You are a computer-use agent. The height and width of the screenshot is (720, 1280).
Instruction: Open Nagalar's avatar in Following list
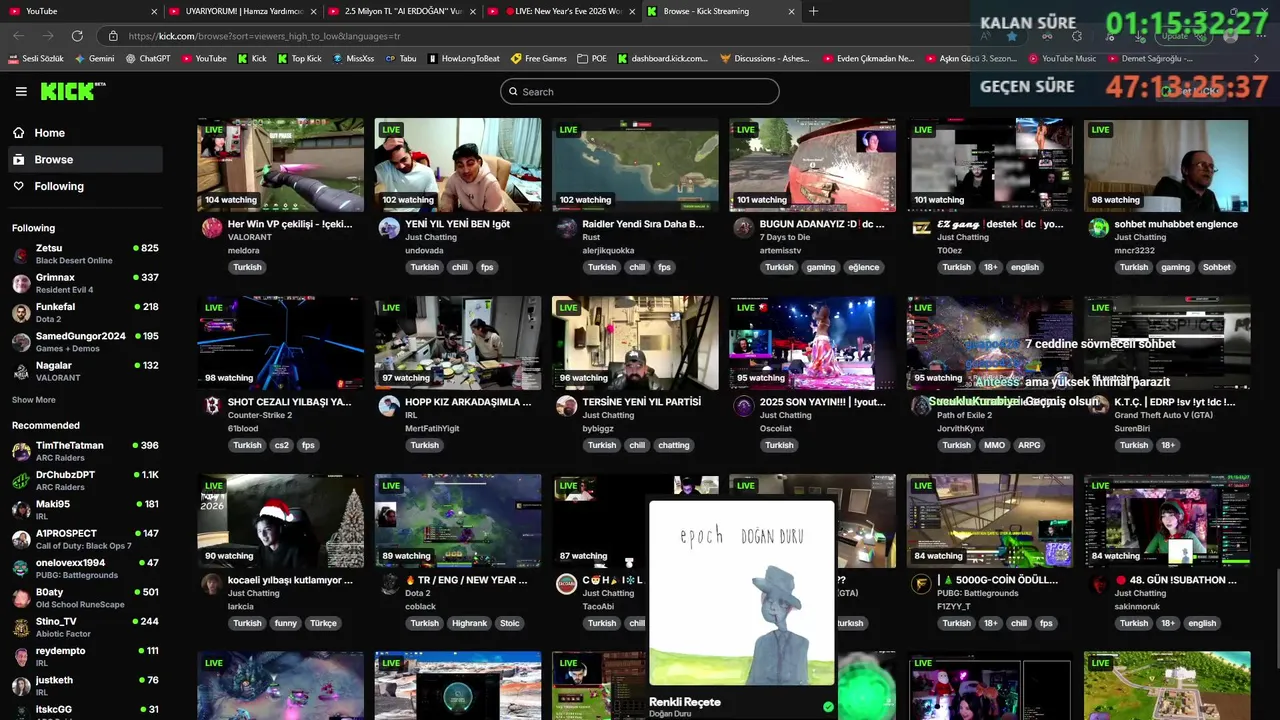pos(21,371)
